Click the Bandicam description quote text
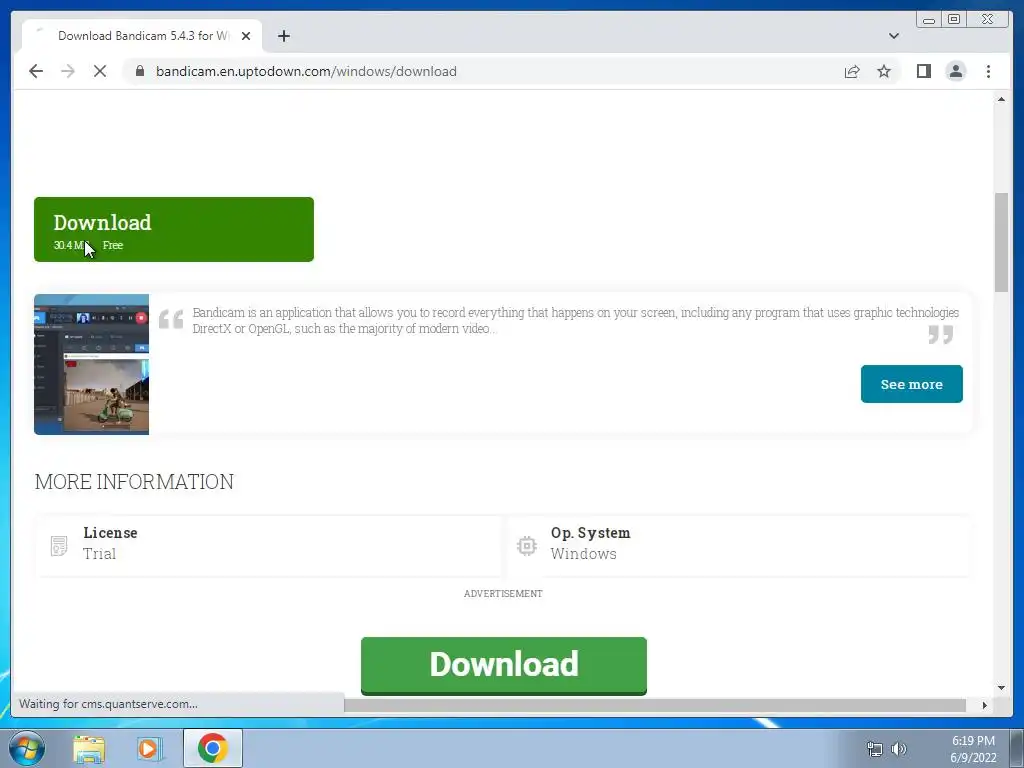1024x768 pixels. pos(575,321)
